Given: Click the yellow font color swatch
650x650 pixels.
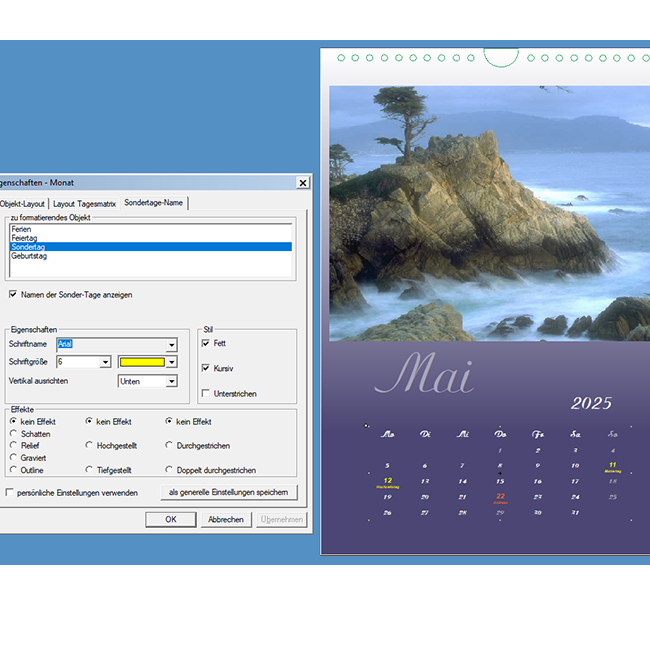Looking at the screenshot, I should (x=141, y=362).
